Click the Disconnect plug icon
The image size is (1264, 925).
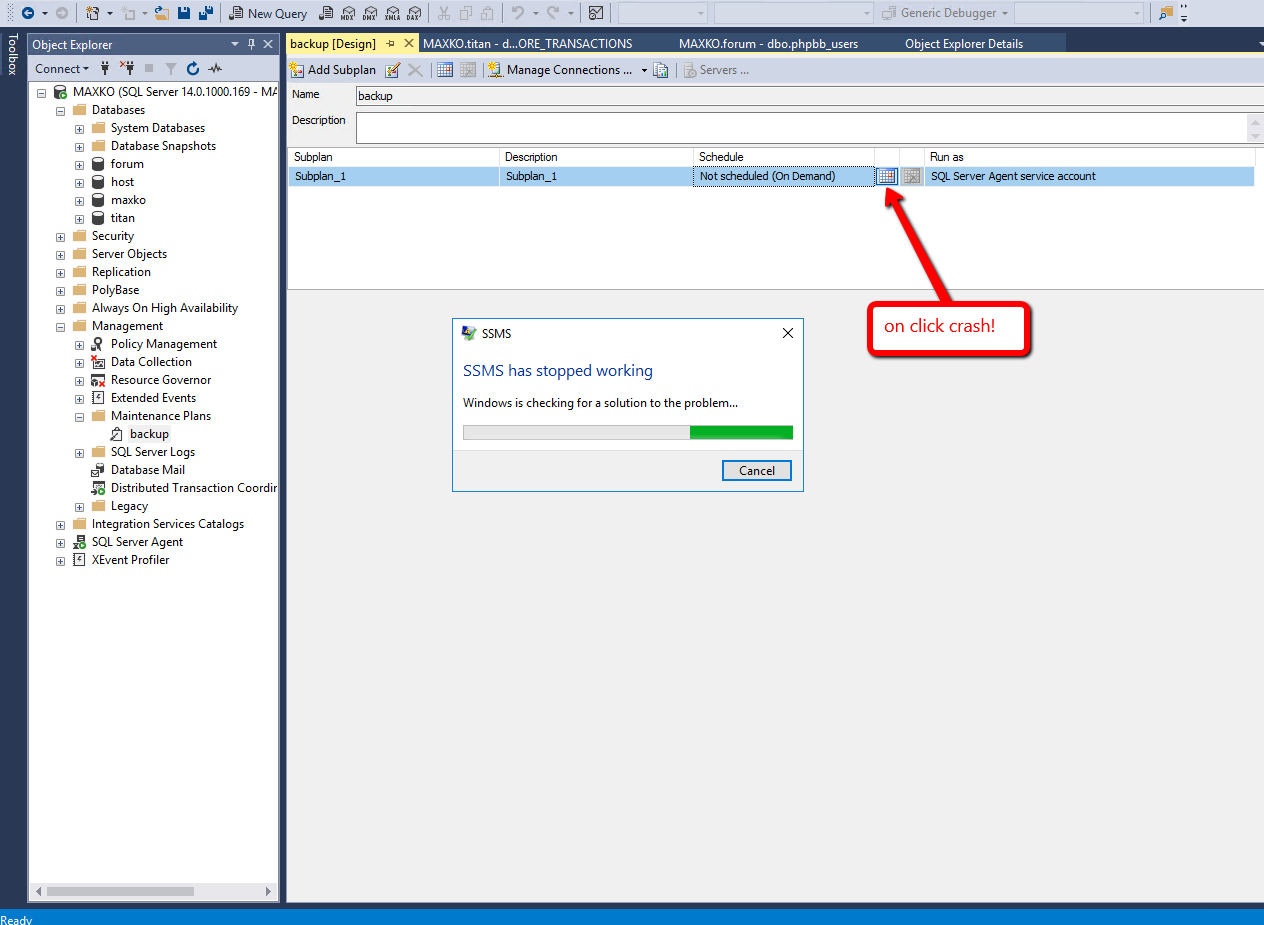click(x=127, y=68)
